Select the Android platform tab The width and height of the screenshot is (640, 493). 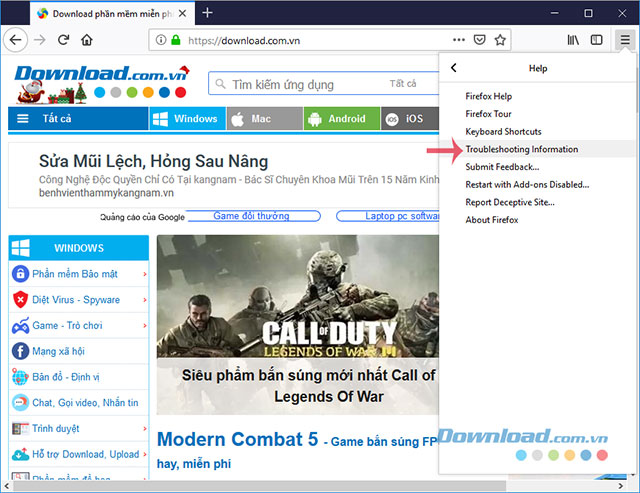(x=342, y=118)
